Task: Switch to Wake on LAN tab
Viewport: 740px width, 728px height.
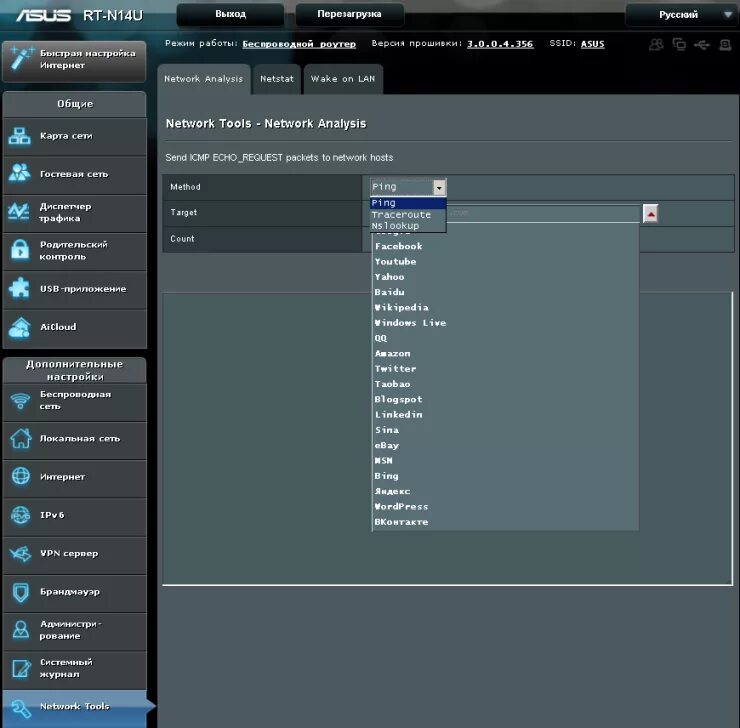Action: coord(343,79)
